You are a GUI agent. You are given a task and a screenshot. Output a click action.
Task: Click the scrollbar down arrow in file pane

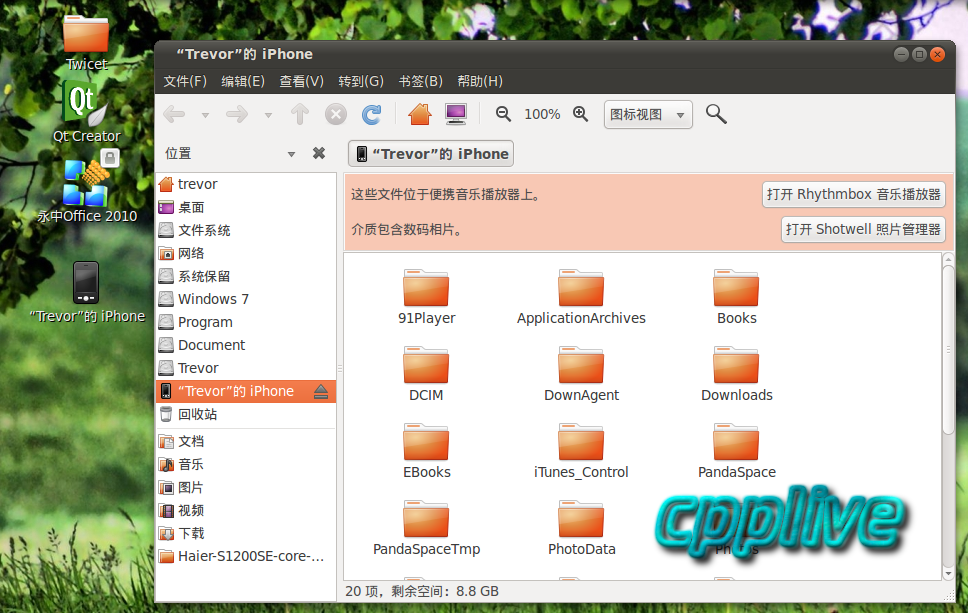tap(948, 573)
